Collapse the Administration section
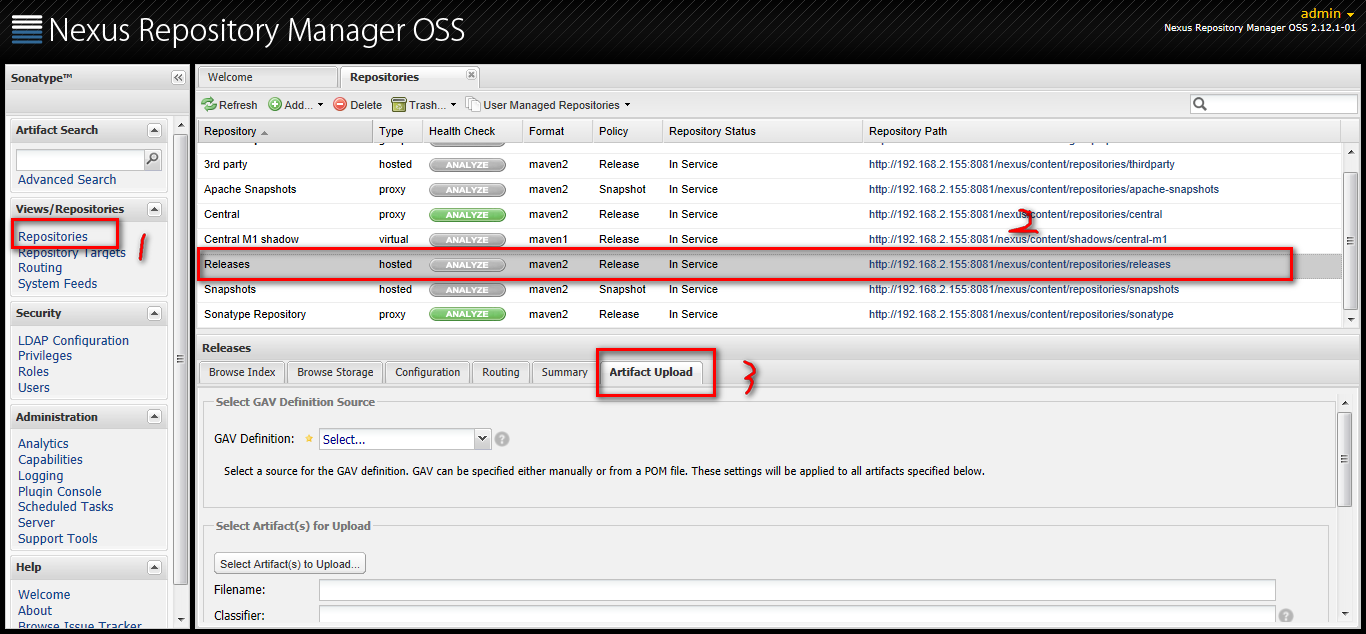 point(154,417)
